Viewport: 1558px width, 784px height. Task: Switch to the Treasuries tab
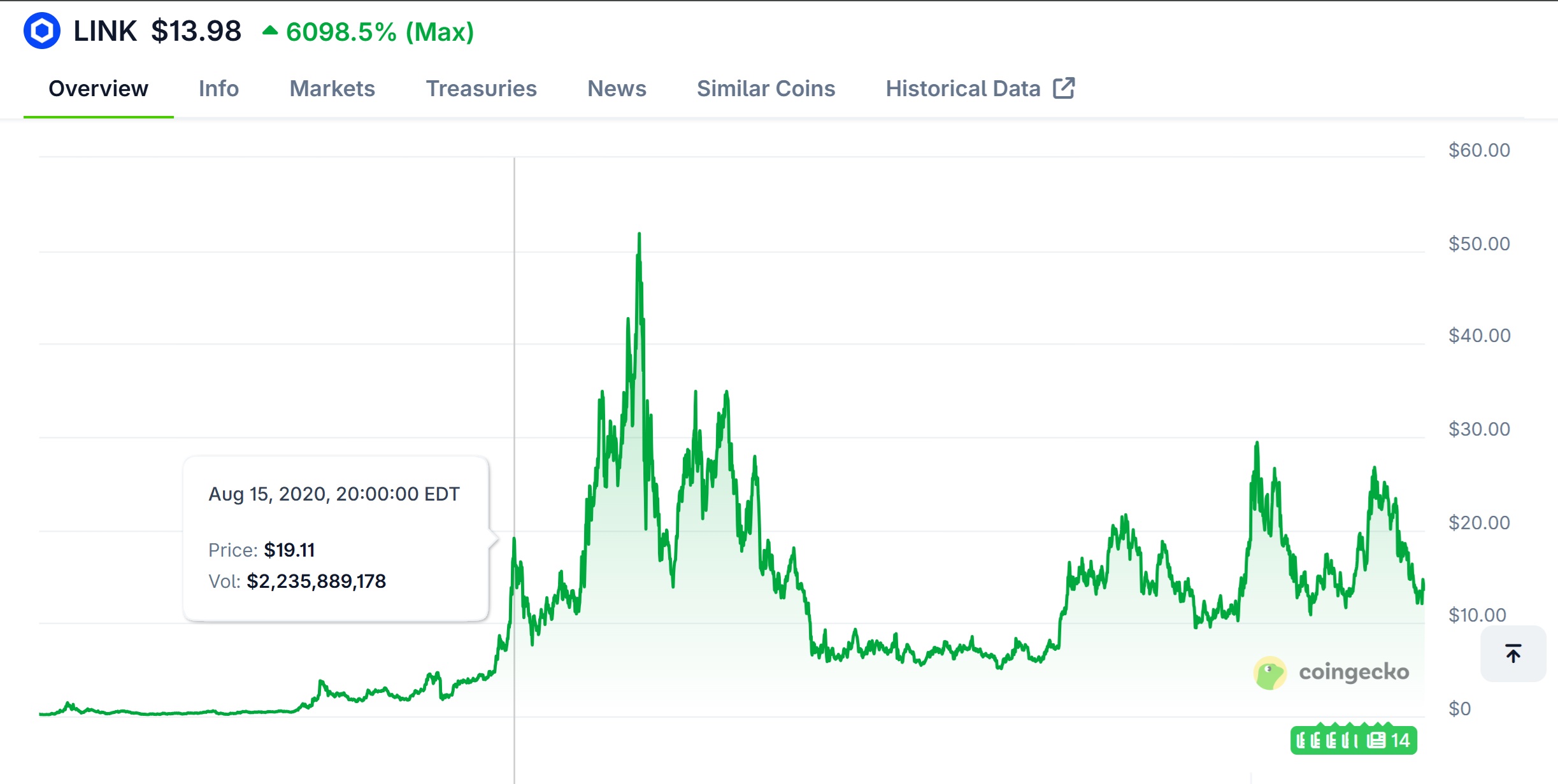pyautogui.click(x=481, y=89)
